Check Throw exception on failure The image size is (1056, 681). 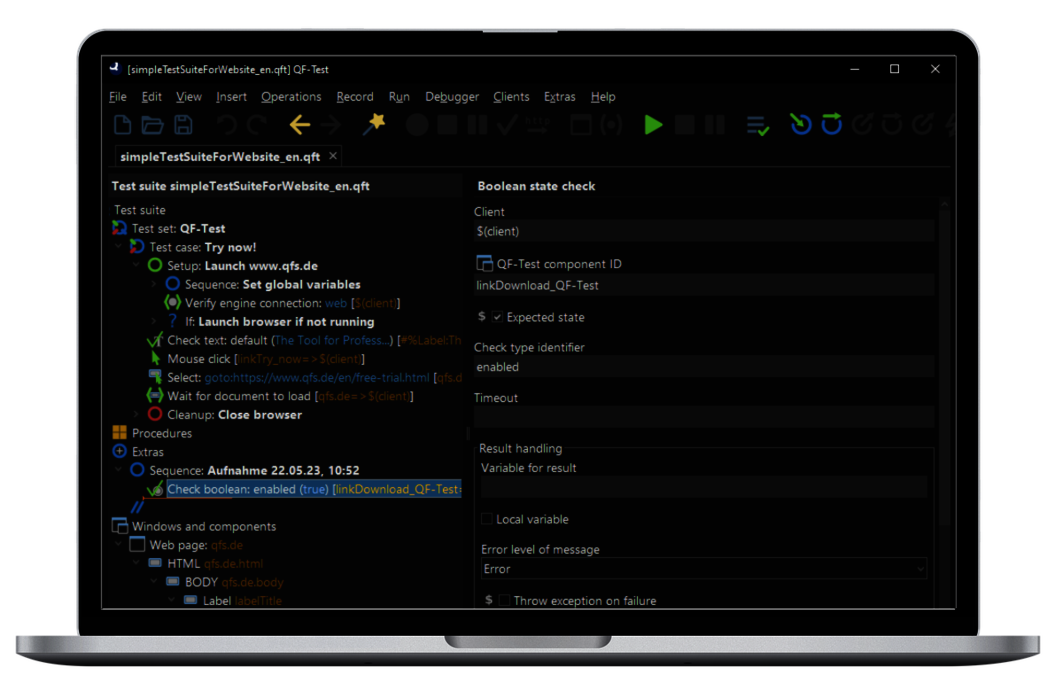pos(504,601)
